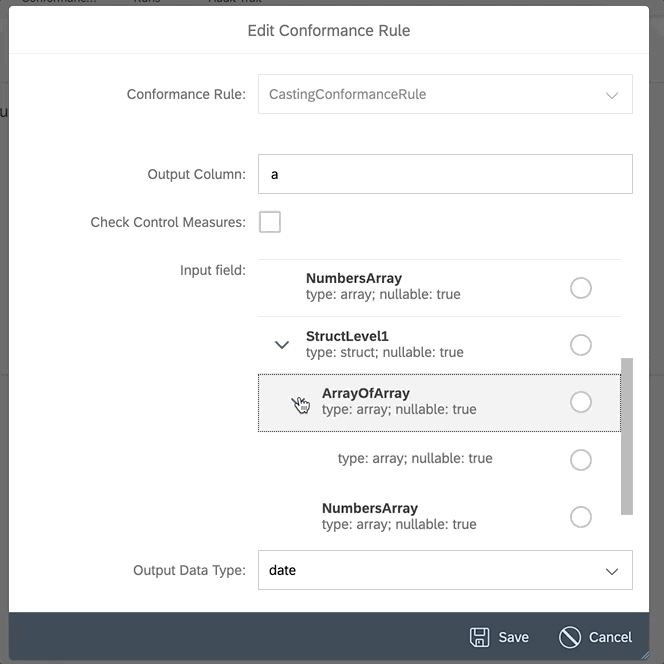The image size is (664, 664).
Task: Collapse the StructLevel1 tree node
Action: click(282, 345)
